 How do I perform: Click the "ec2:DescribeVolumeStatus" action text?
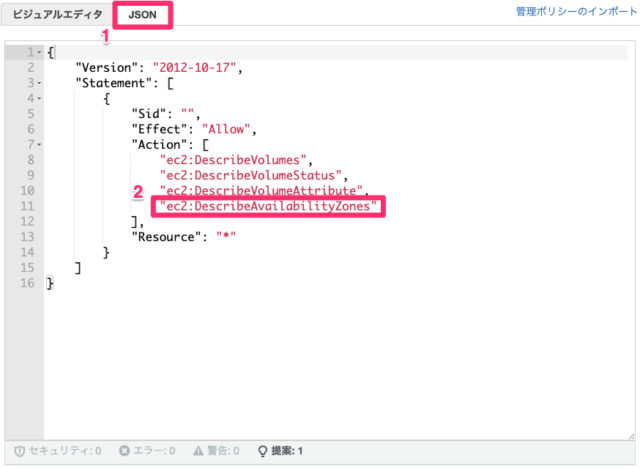coord(251,176)
